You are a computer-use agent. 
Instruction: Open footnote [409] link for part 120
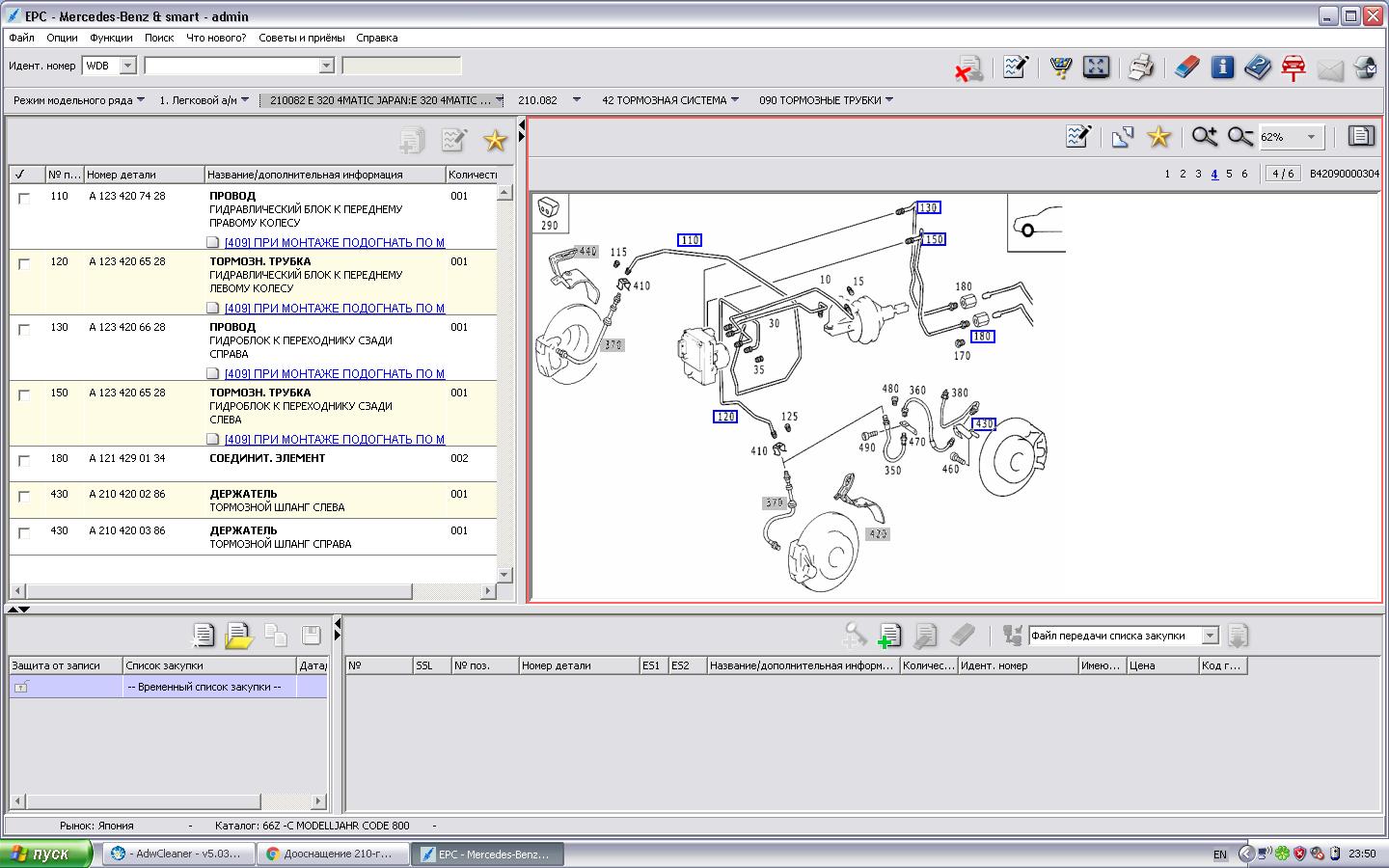tap(335, 309)
